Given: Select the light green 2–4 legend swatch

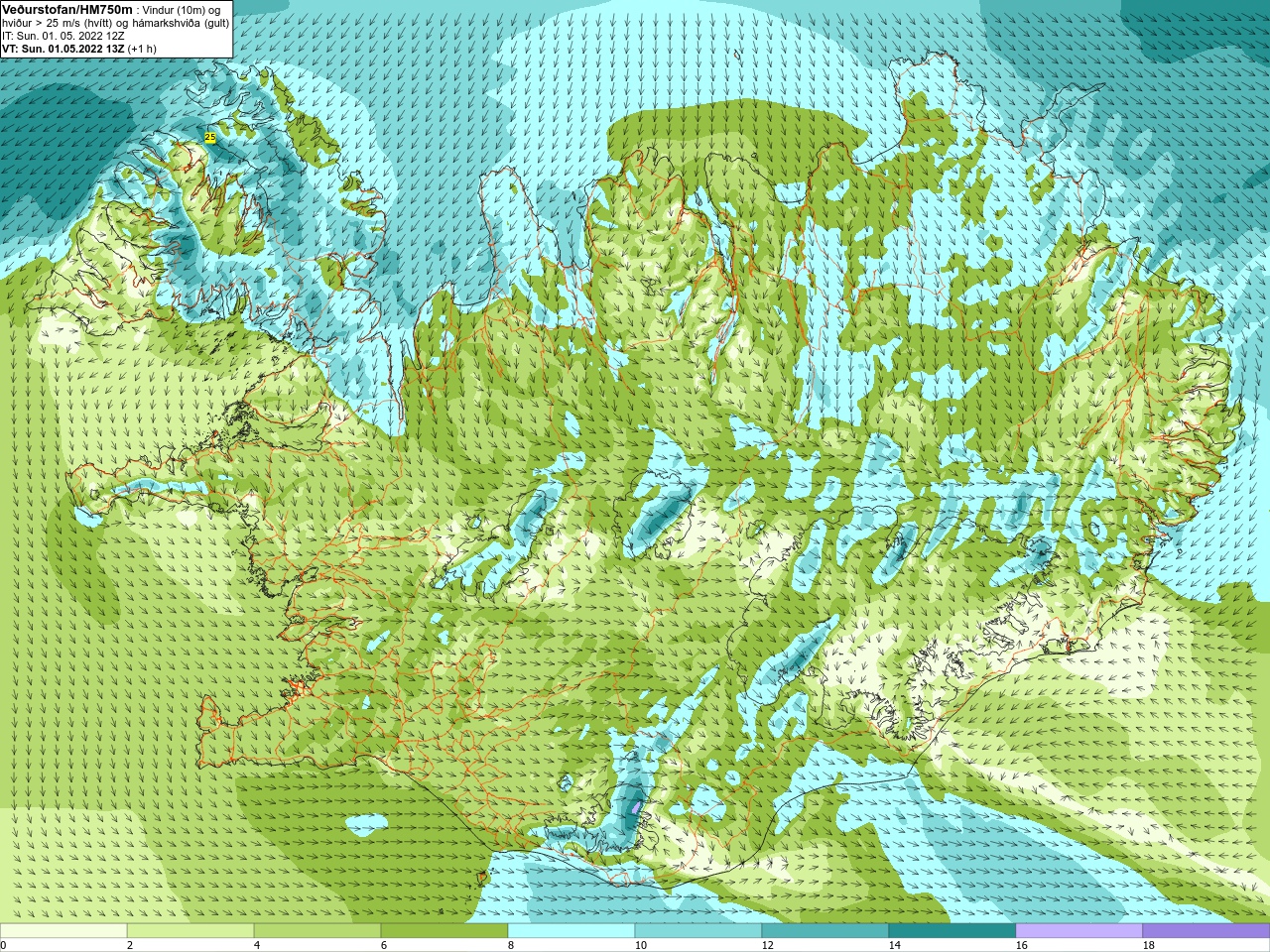Looking at the screenshot, I should click(190, 931).
